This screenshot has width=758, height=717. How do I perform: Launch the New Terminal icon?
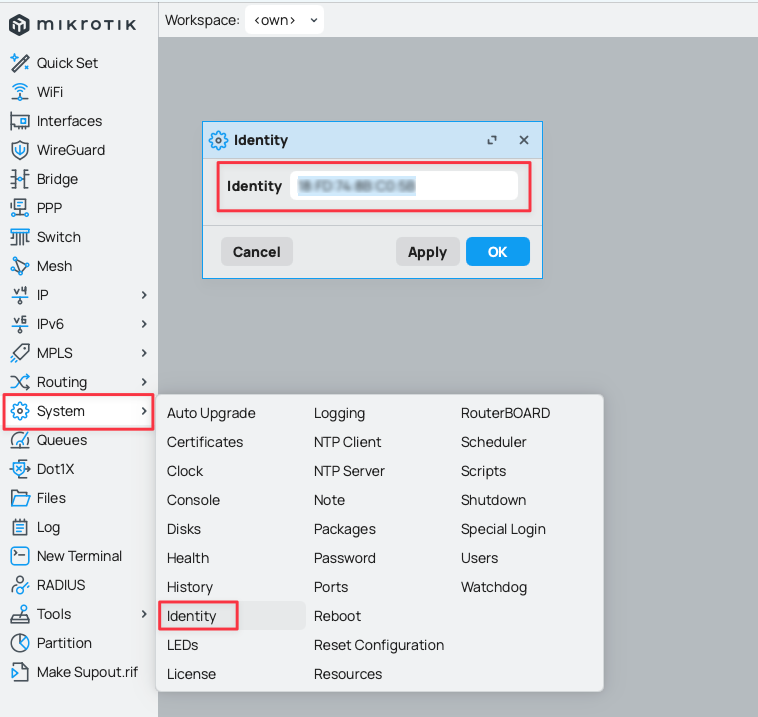(x=20, y=556)
